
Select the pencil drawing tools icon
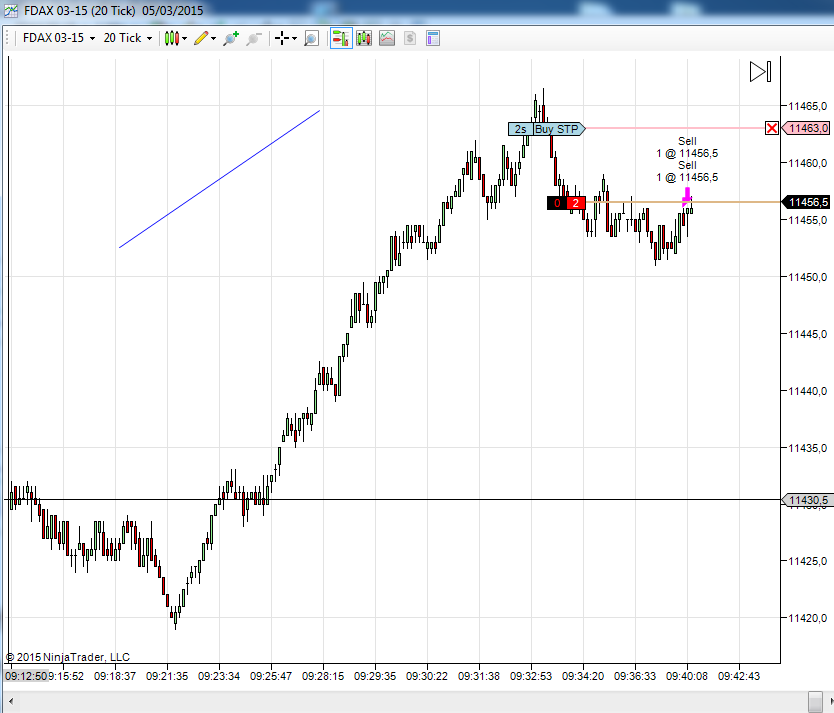pos(201,38)
